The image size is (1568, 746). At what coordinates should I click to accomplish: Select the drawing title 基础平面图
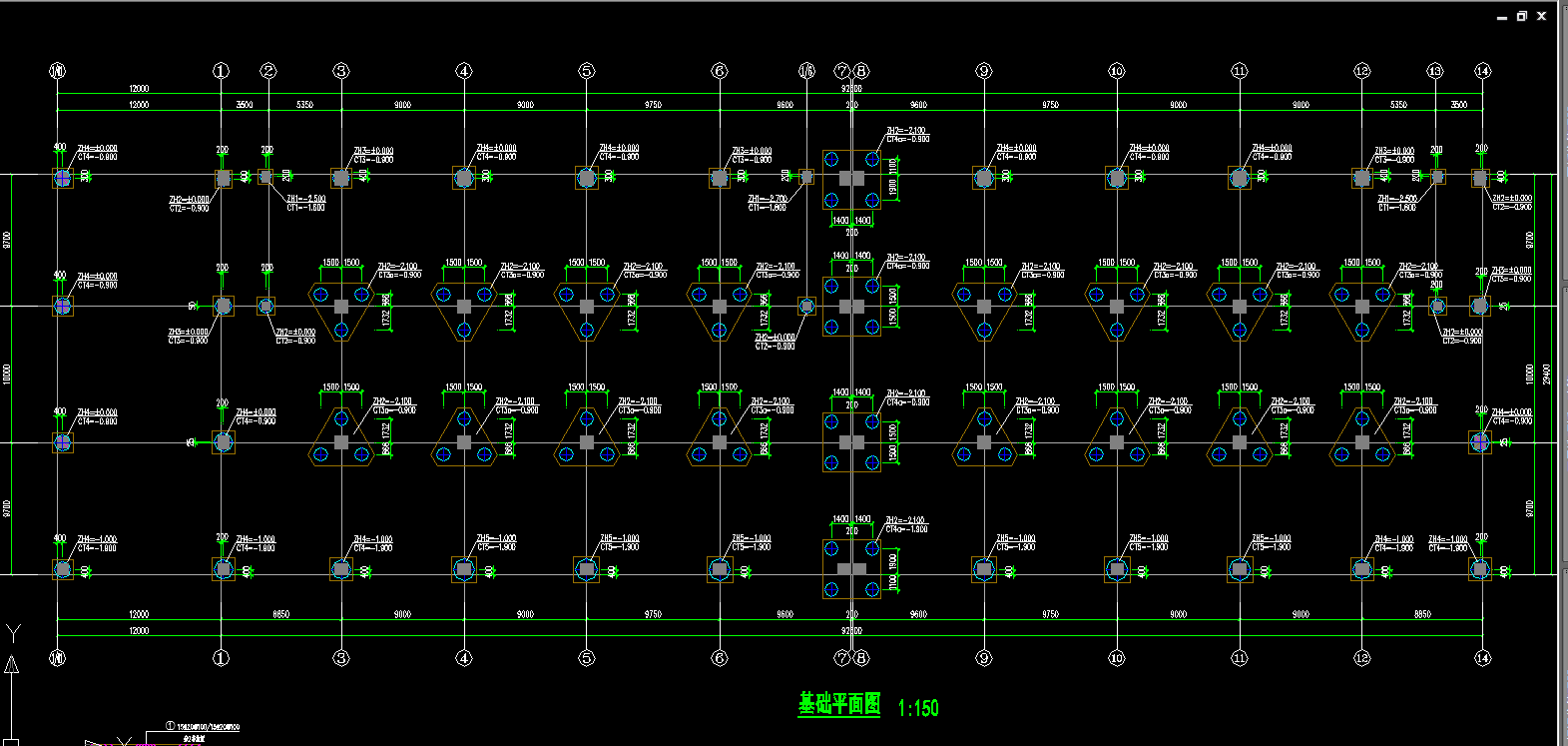[839, 704]
